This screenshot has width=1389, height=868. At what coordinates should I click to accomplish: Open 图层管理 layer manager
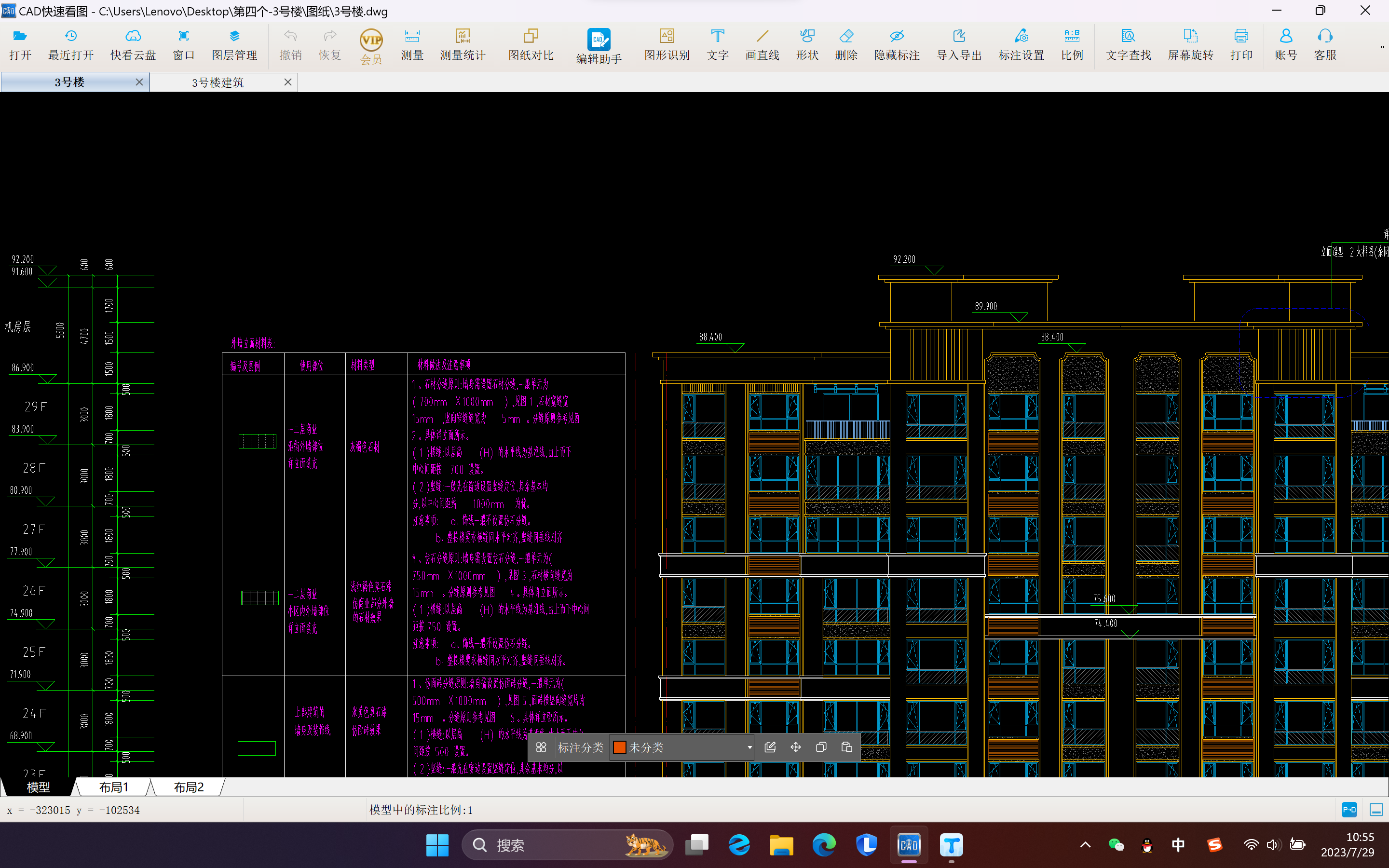[x=234, y=45]
